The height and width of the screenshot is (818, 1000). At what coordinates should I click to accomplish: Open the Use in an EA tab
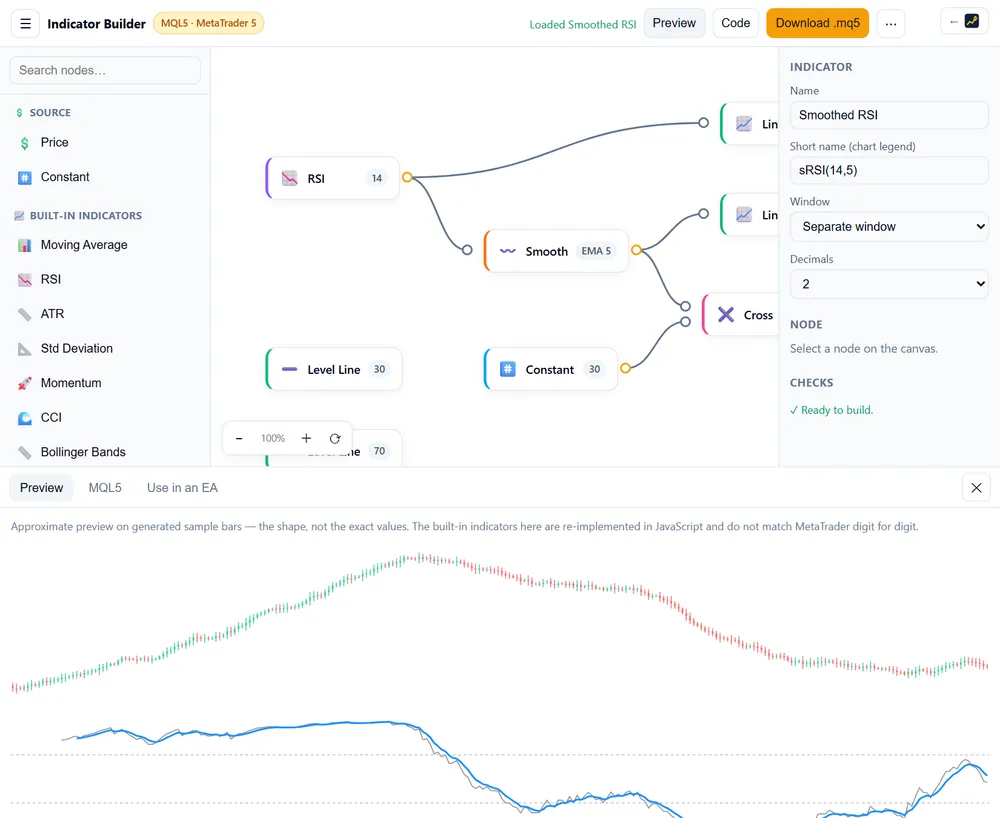point(182,488)
